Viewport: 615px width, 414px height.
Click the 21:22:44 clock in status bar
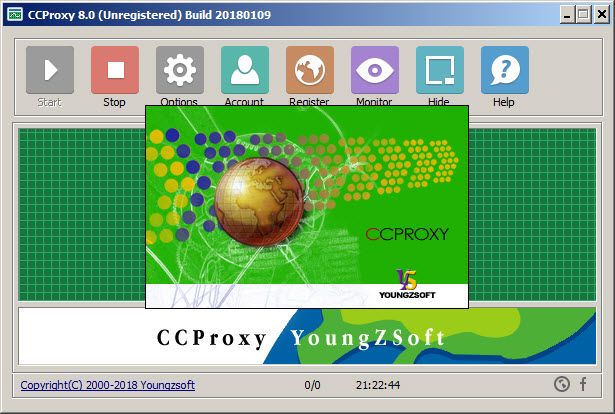point(378,385)
